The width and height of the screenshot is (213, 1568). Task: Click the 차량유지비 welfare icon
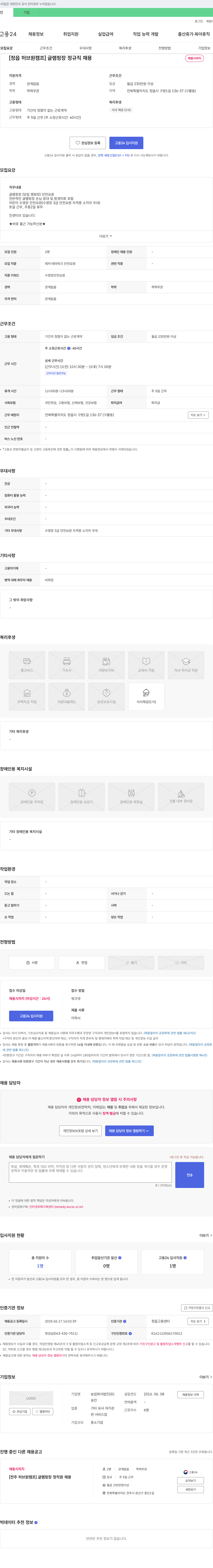click(106, 665)
